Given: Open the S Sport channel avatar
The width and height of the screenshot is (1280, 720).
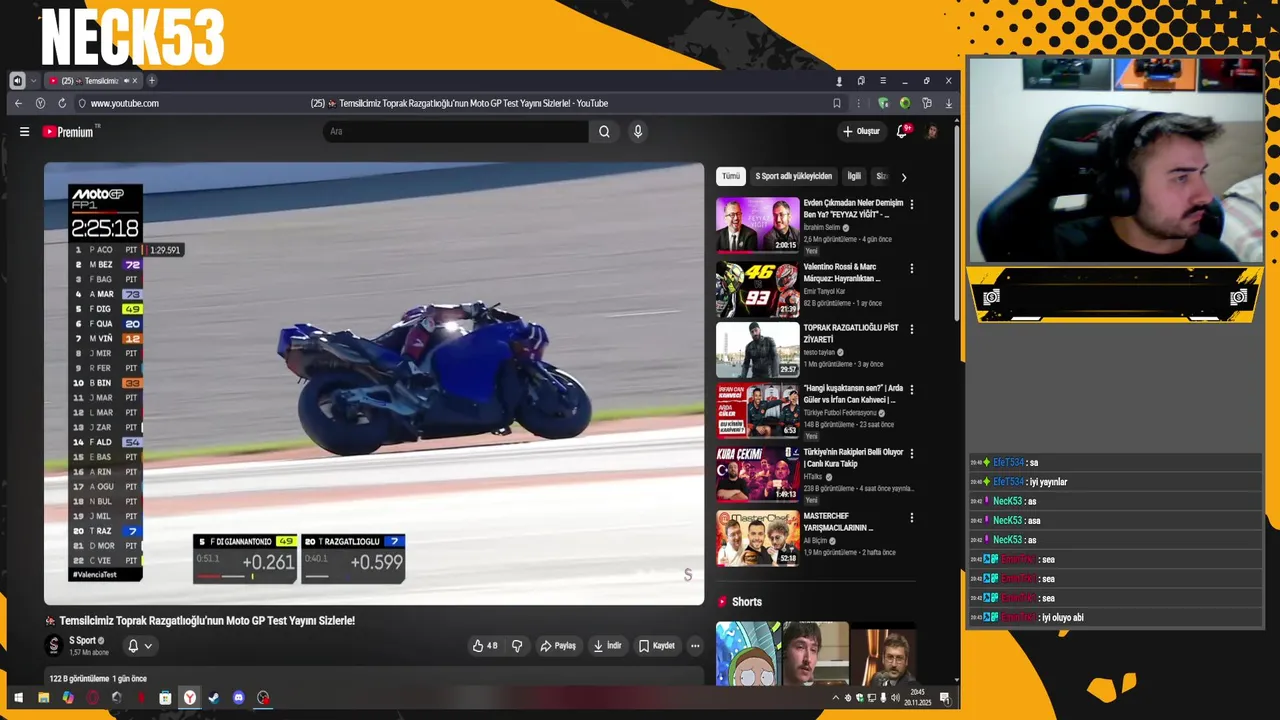Looking at the screenshot, I should point(54,646).
